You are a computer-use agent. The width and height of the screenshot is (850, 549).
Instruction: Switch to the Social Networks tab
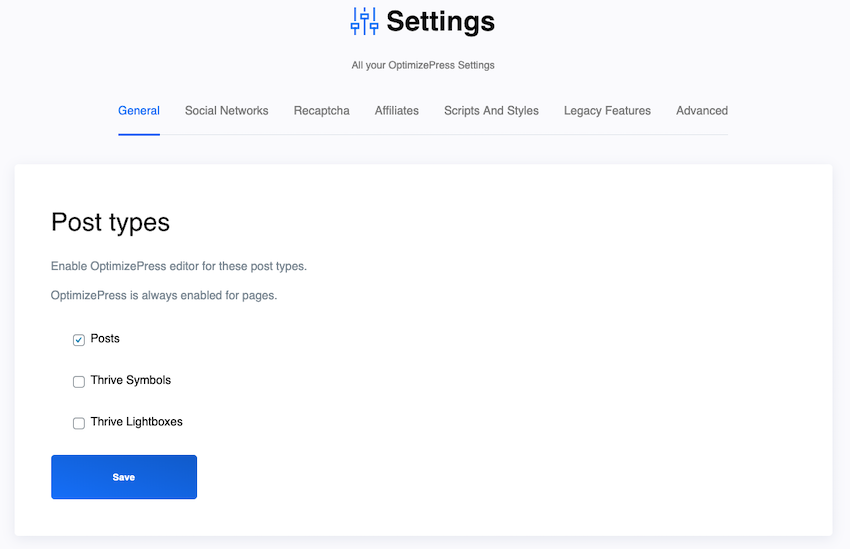227,111
